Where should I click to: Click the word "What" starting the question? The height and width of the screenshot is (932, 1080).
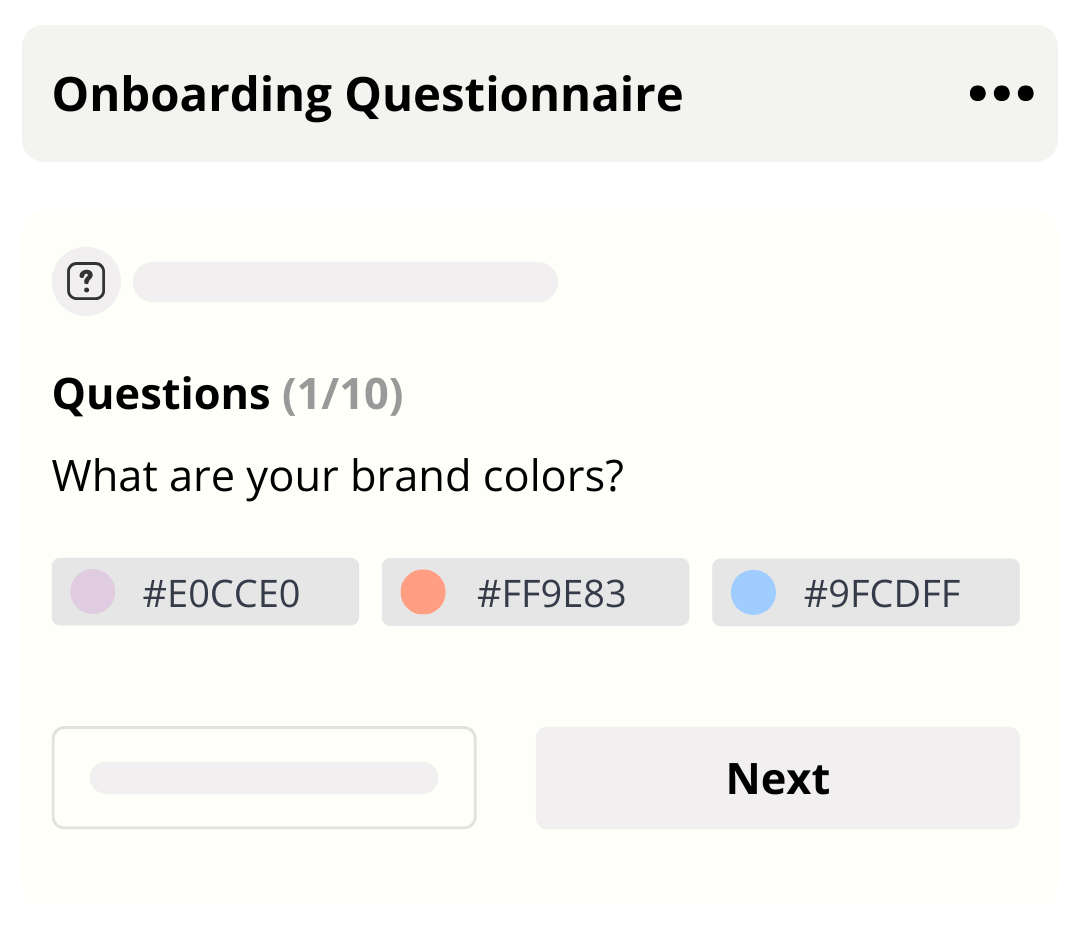pyautogui.click(x=105, y=476)
